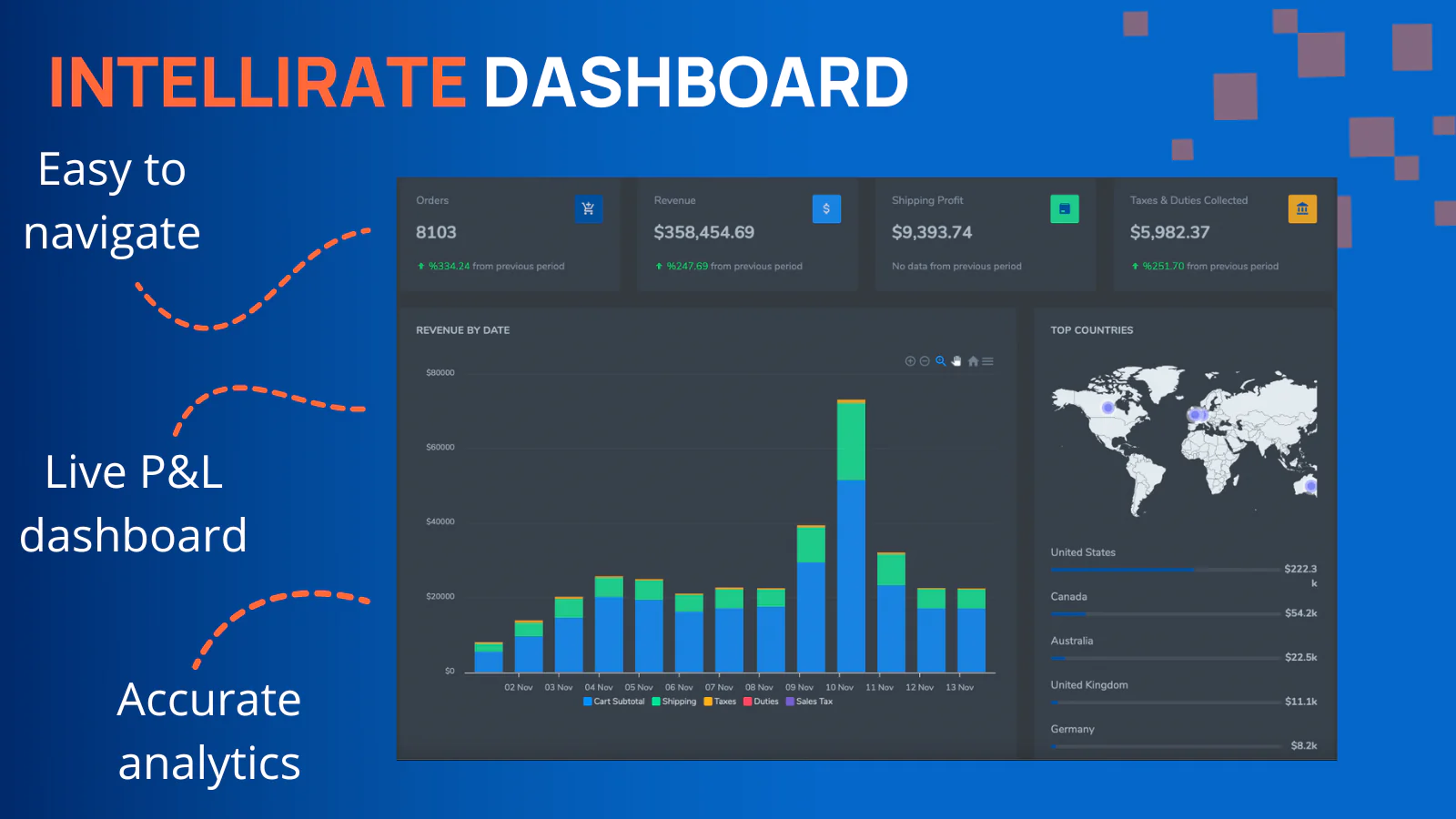Click the Australia marker on map
1456x819 pixels.
point(1310,487)
